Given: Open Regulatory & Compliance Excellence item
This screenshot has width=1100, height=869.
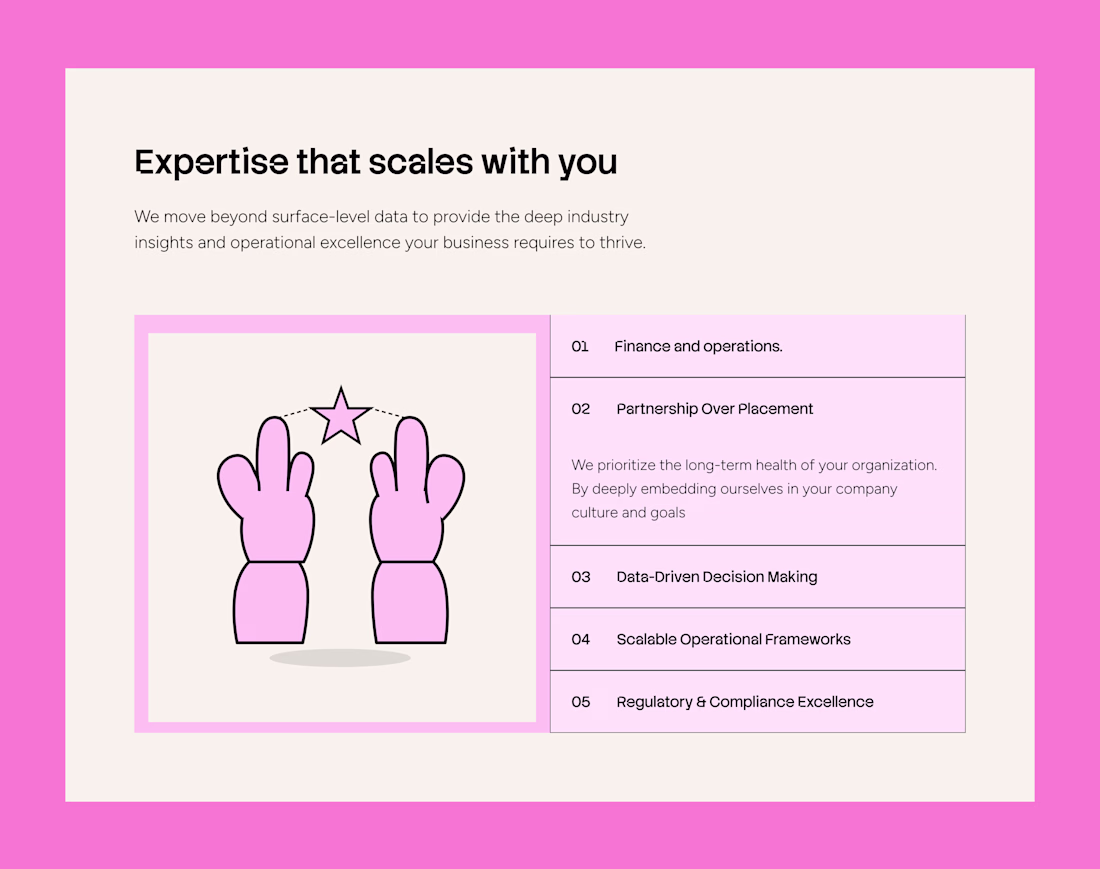Looking at the screenshot, I should [744, 702].
